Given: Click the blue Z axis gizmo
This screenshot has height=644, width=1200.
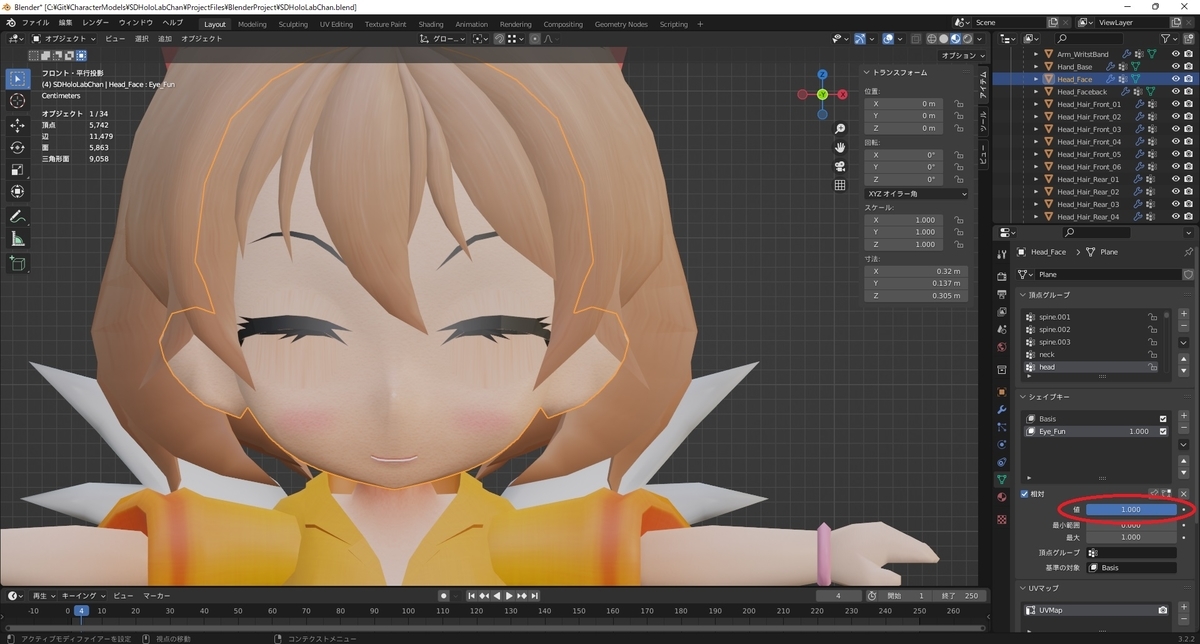Looking at the screenshot, I should click(822, 74).
